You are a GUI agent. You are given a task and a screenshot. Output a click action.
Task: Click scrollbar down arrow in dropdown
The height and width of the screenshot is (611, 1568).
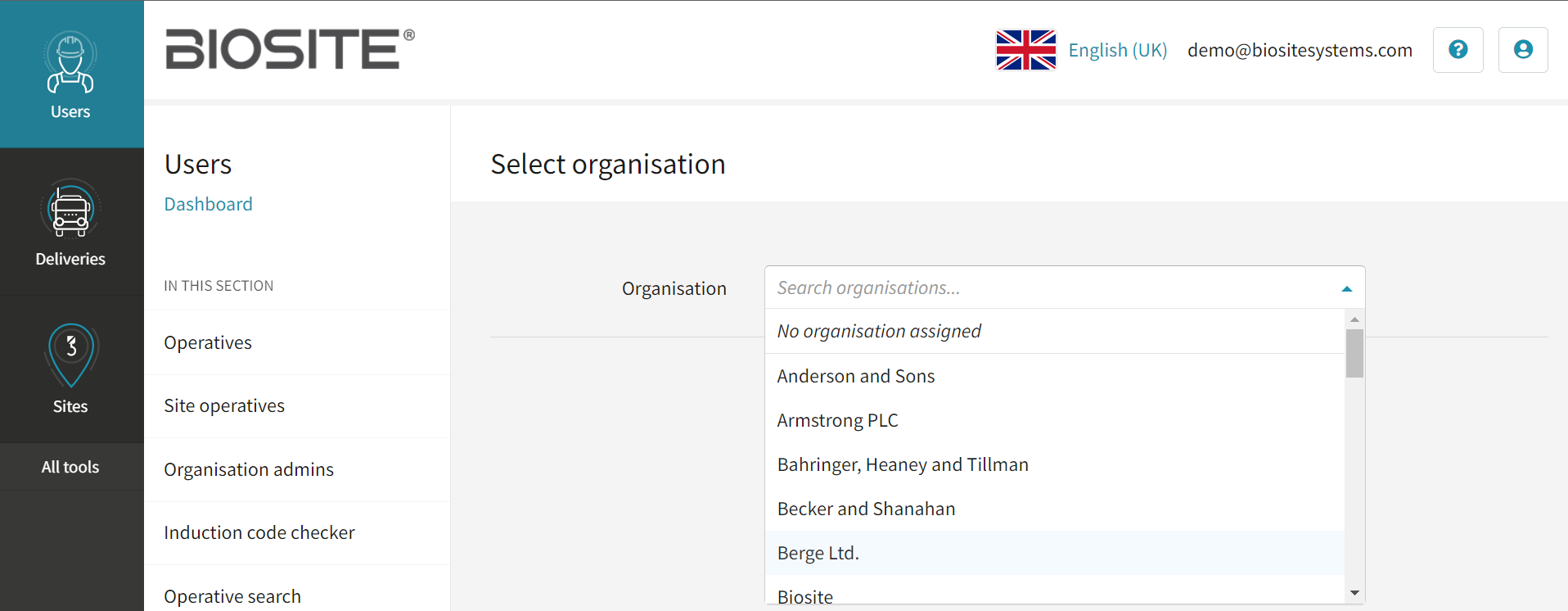1354,593
